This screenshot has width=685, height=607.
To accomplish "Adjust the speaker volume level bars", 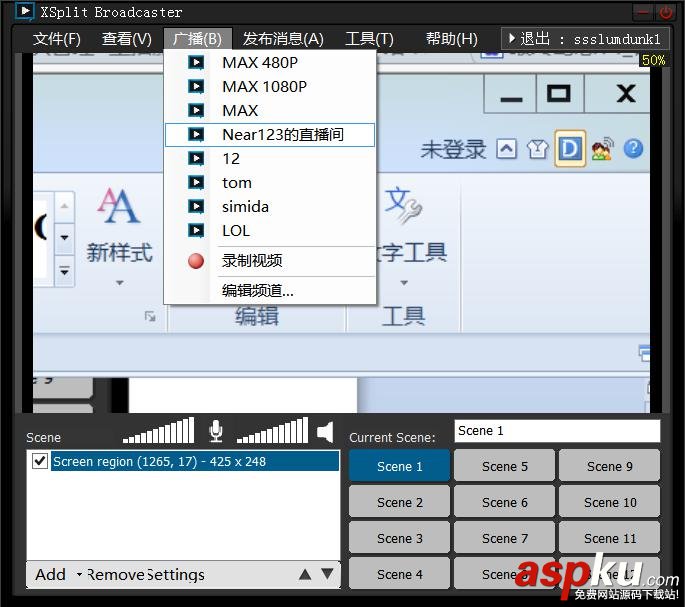I will 272,430.
